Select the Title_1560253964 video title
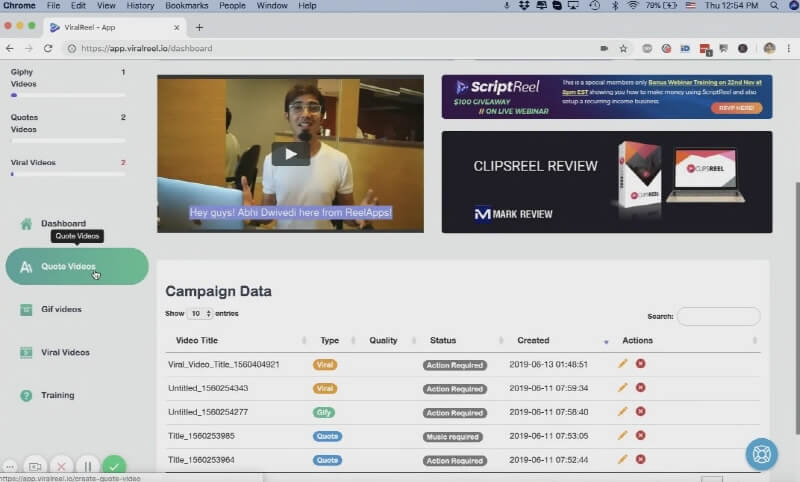This screenshot has width=800, height=482. [202, 460]
